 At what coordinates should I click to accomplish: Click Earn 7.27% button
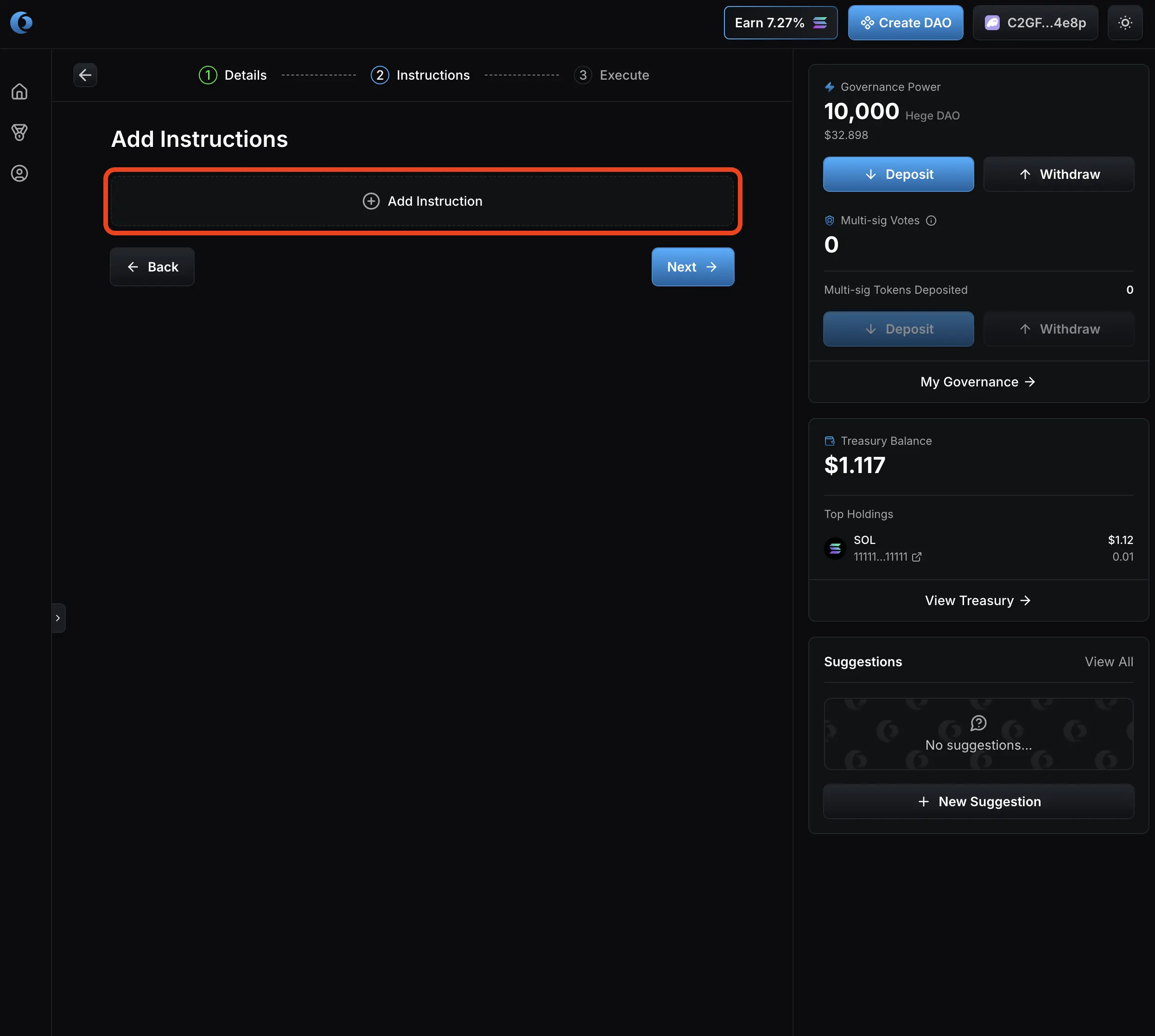pyautogui.click(x=780, y=23)
